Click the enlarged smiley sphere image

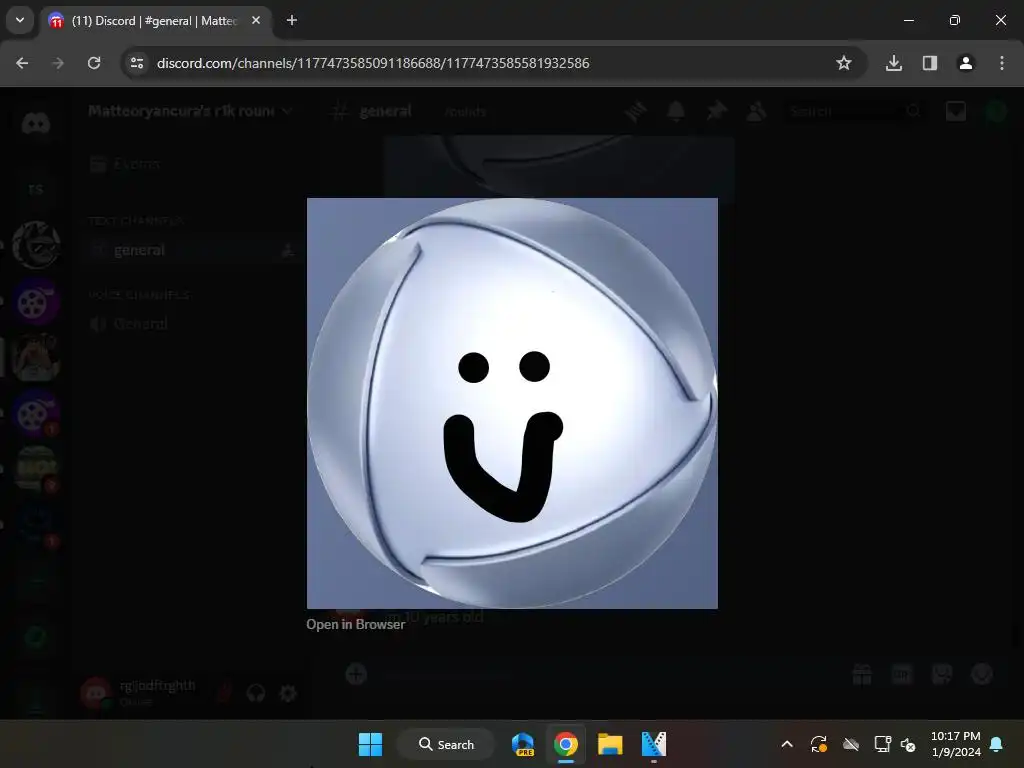pyautogui.click(x=512, y=403)
